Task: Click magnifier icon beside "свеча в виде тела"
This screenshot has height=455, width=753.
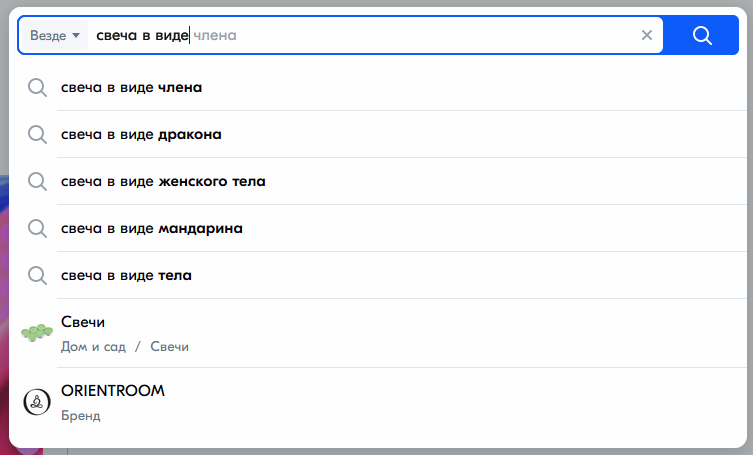Action: click(37, 276)
